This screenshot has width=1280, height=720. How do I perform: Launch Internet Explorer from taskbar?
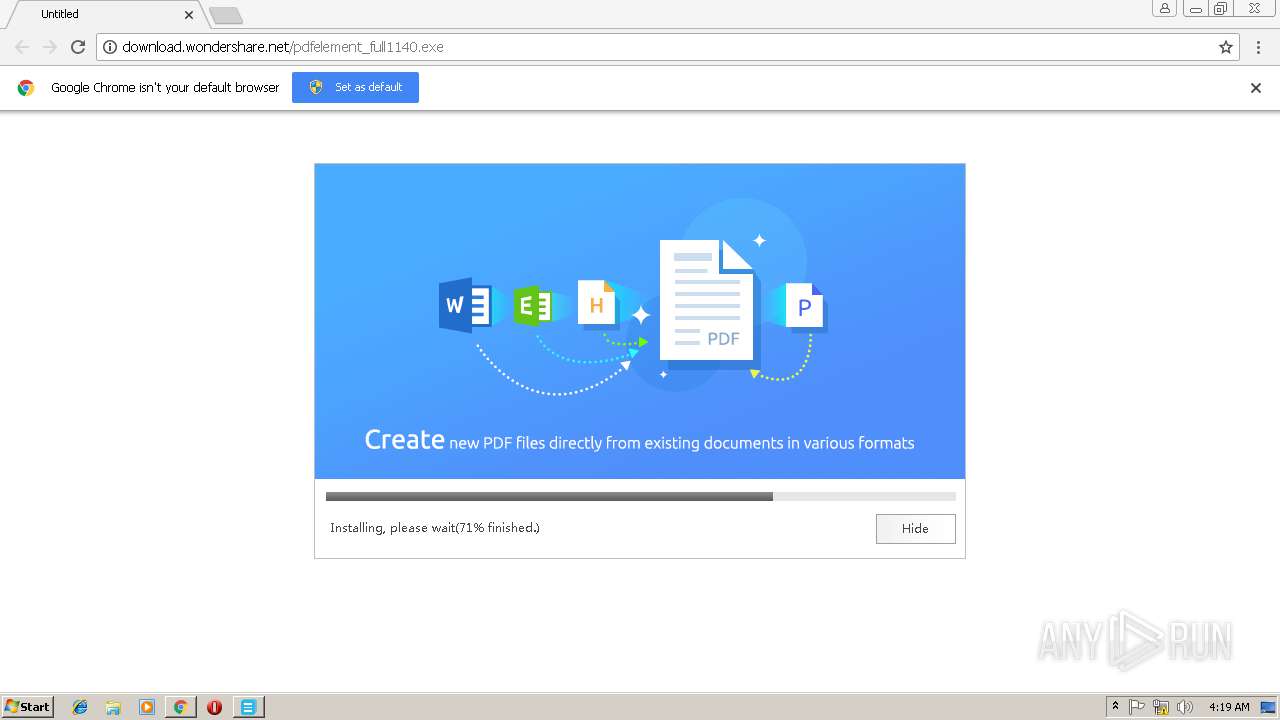click(x=80, y=707)
